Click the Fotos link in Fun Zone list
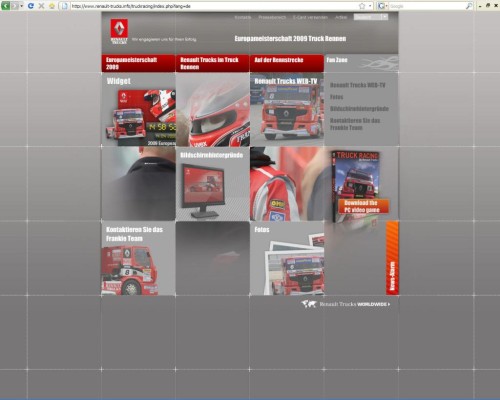Screen dimensions: 500x400 pos(336,97)
